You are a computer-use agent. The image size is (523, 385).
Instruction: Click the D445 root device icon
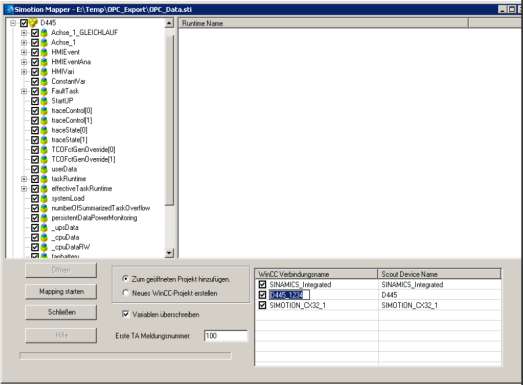click(x=33, y=23)
